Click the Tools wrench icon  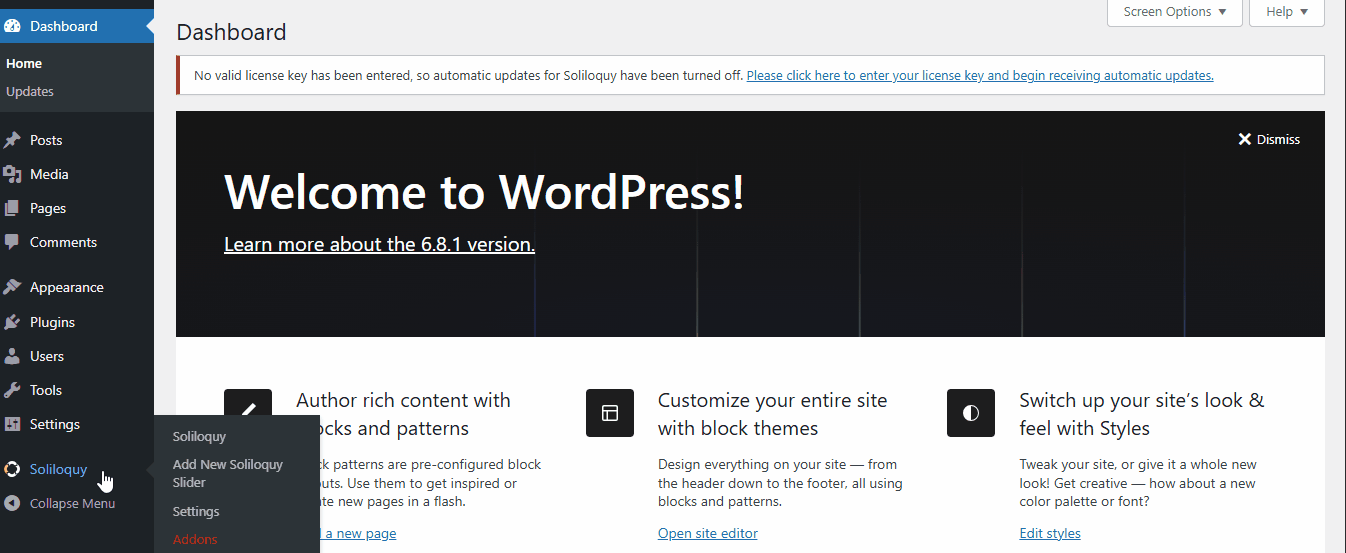[x=12, y=390]
